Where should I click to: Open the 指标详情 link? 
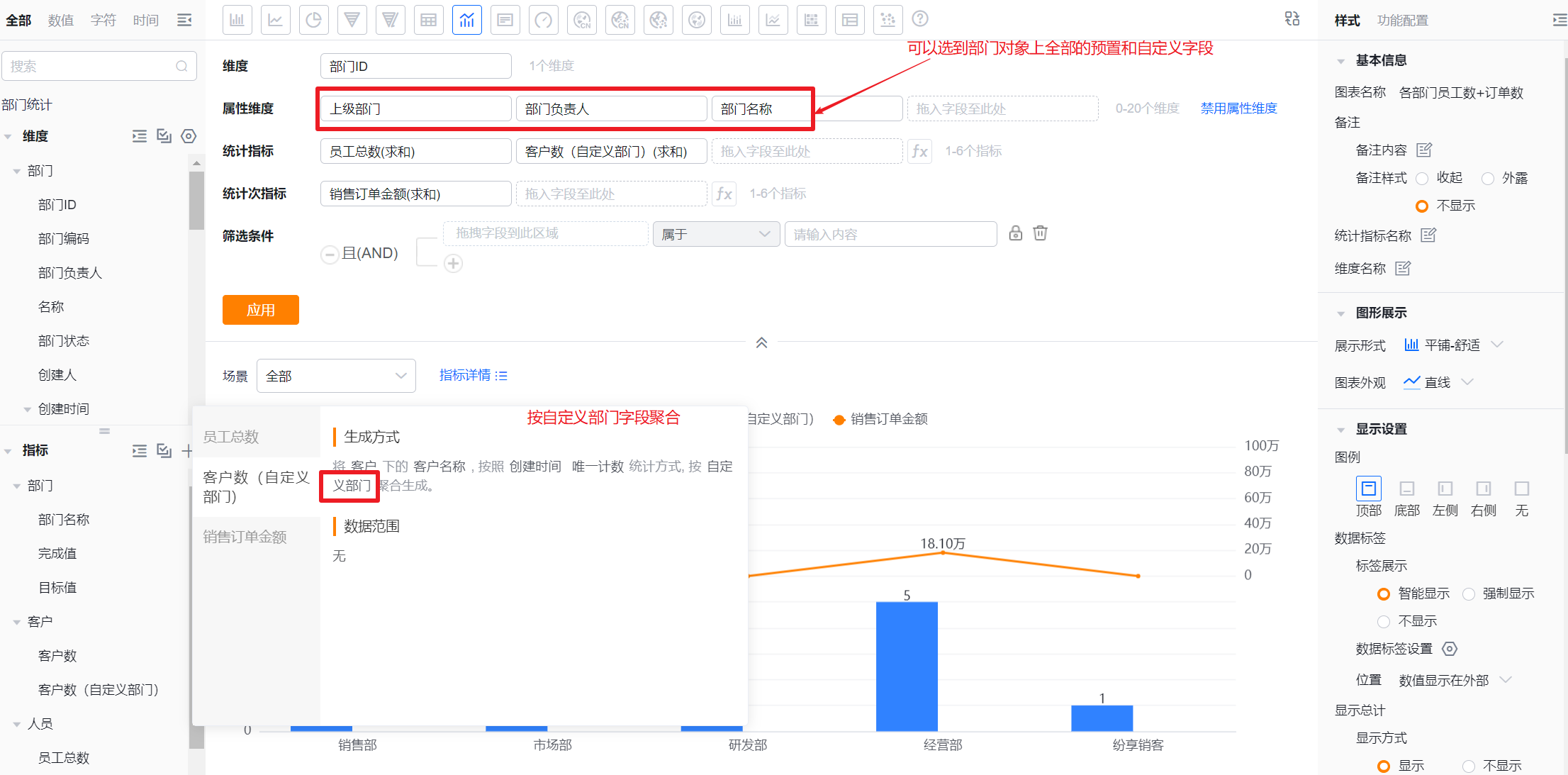point(473,375)
